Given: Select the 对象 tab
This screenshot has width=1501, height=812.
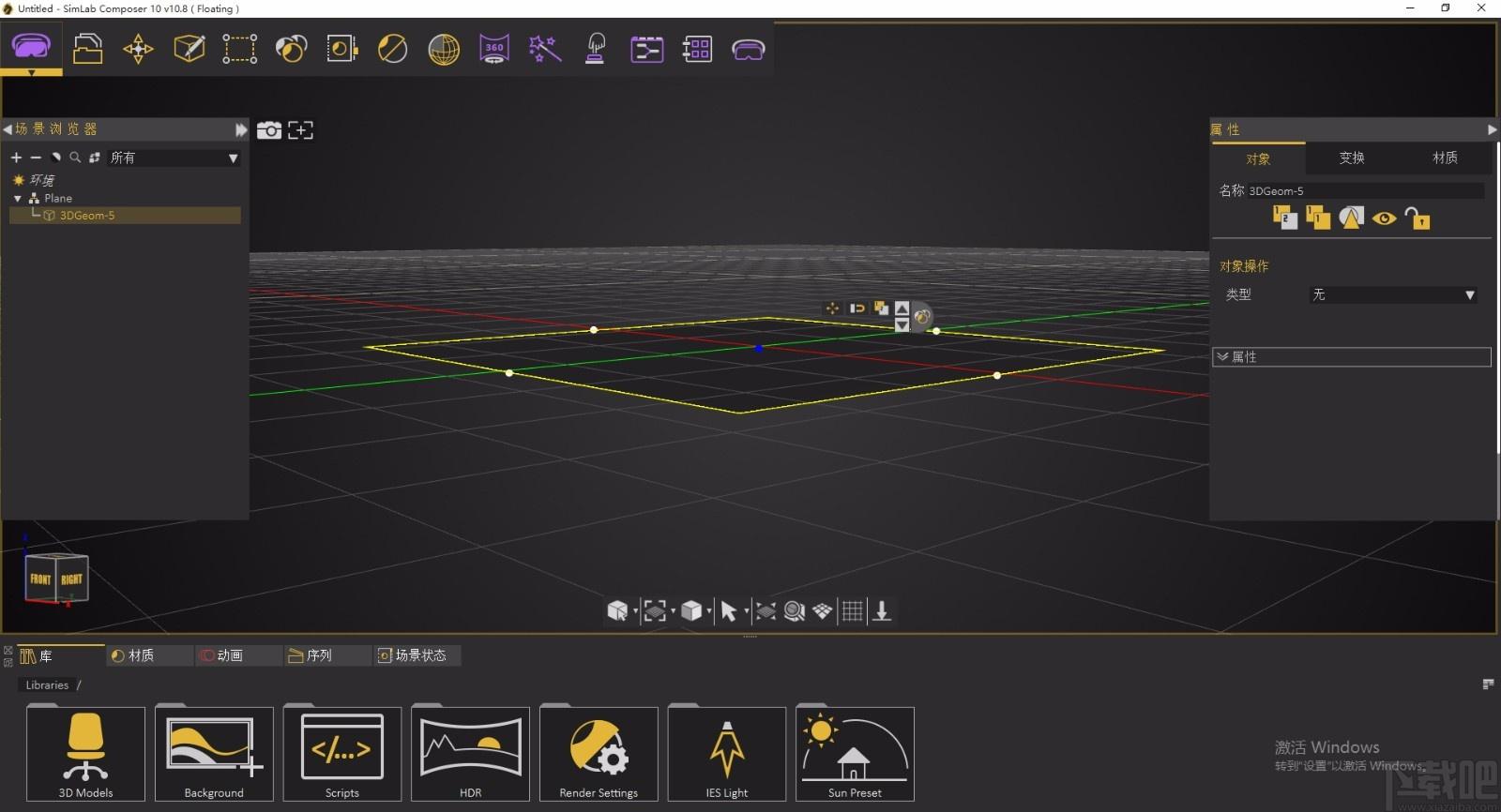Looking at the screenshot, I should pos(1258,158).
